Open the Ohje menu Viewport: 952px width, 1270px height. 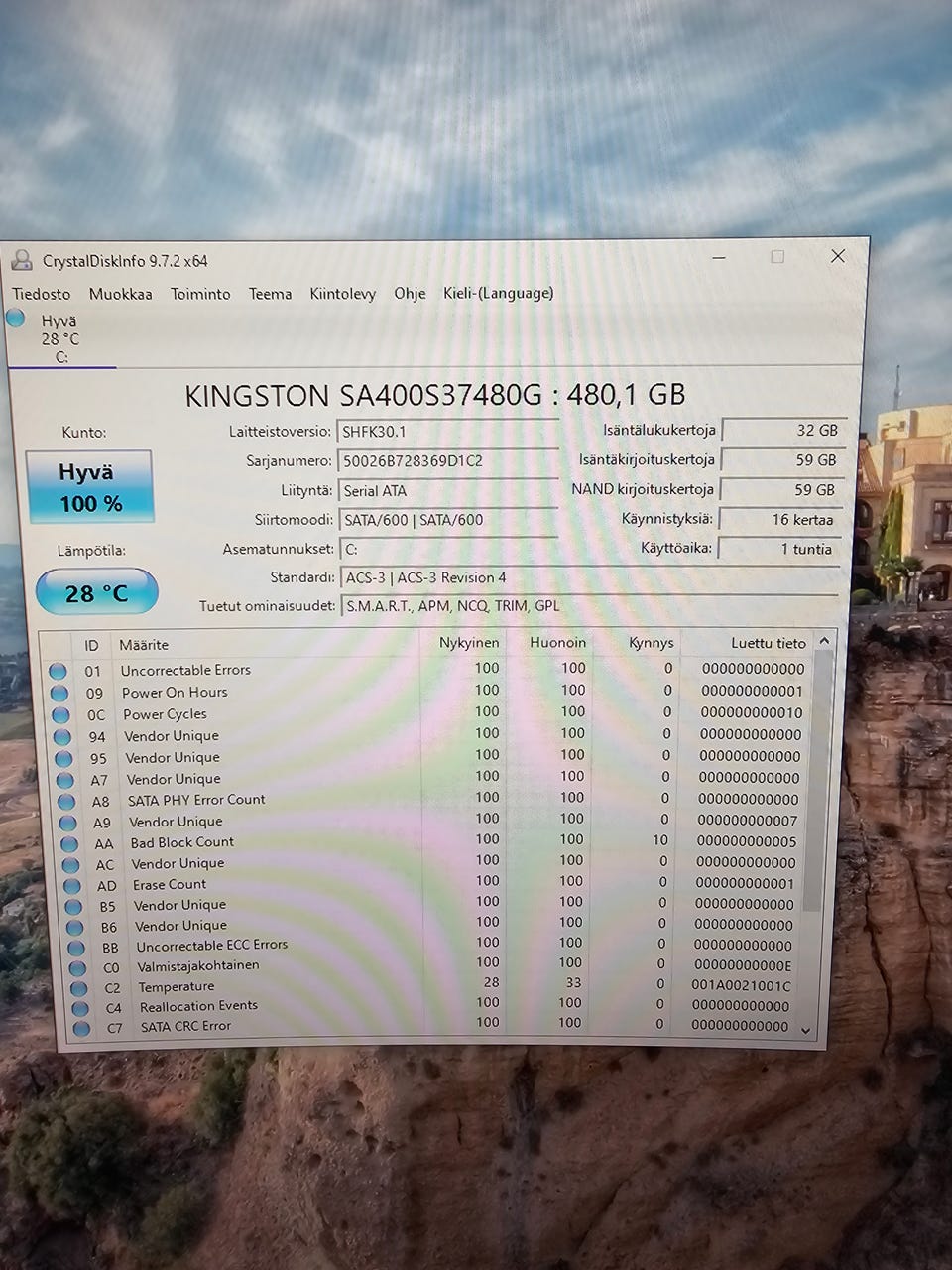click(410, 293)
